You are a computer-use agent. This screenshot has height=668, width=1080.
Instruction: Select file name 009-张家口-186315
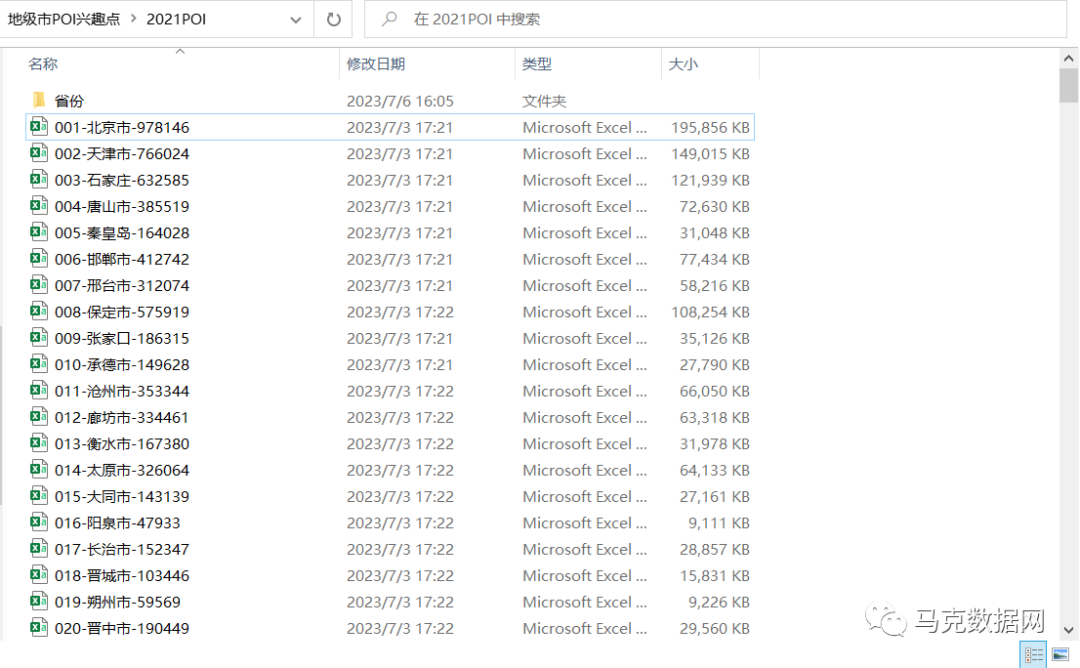pyautogui.click(x=122, y=339)
